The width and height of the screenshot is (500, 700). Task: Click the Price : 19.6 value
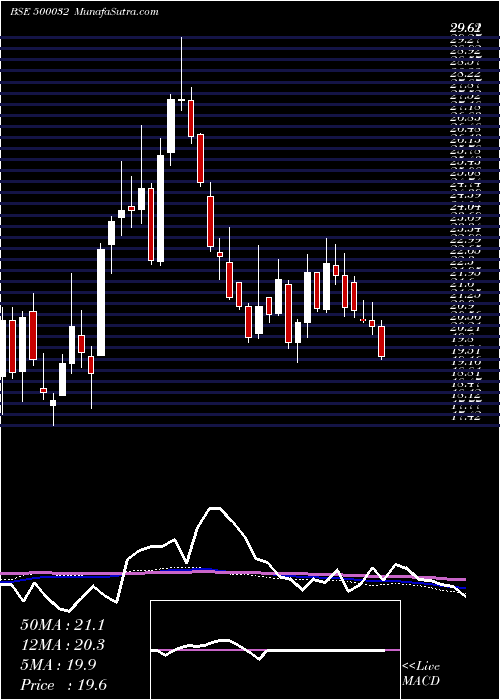63,685
